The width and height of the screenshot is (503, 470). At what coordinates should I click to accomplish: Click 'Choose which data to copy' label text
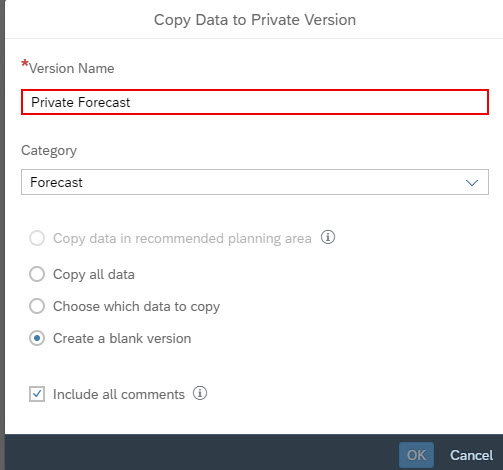(136, 307)
